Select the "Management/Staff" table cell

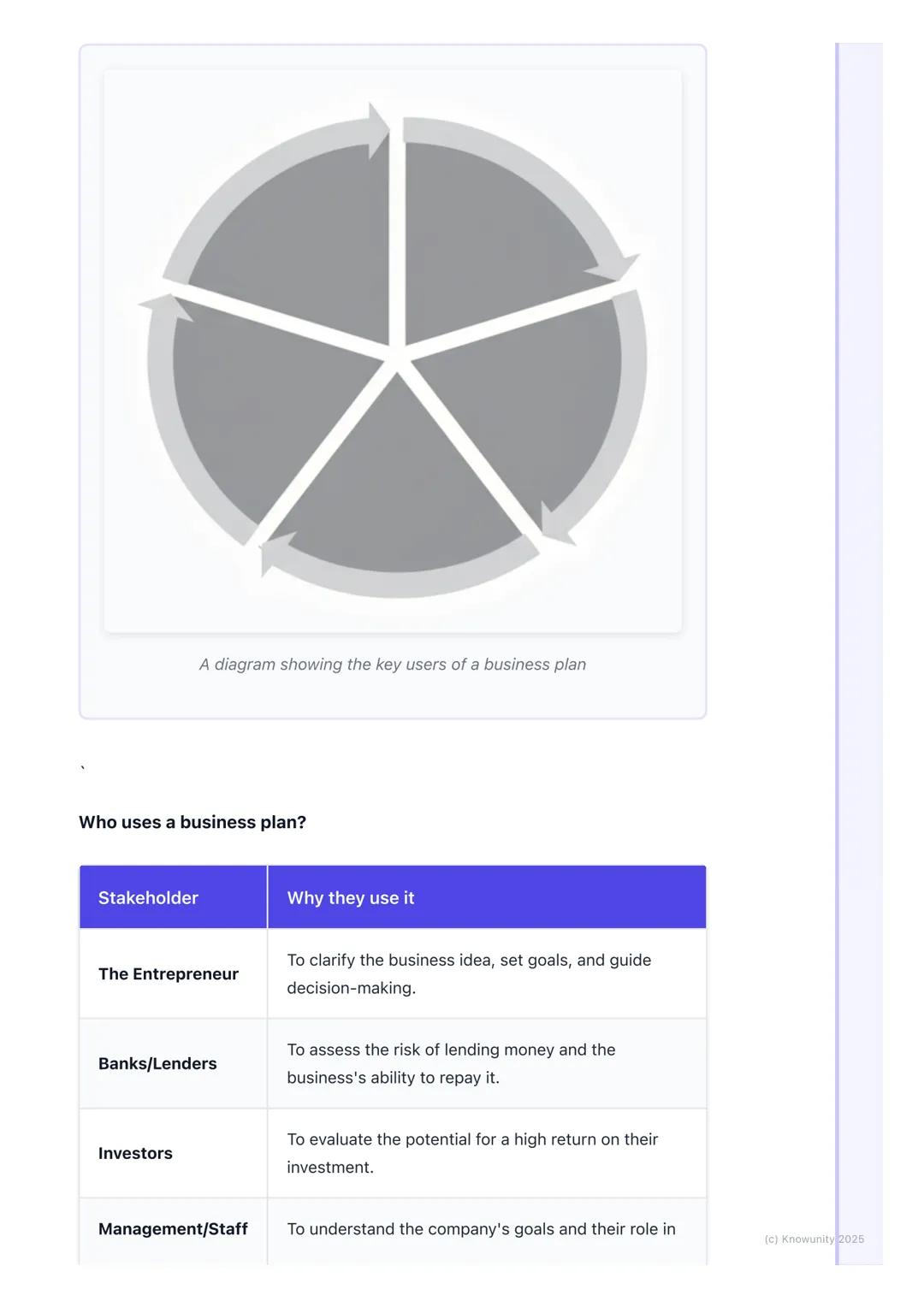click(x=173, y=1229)
